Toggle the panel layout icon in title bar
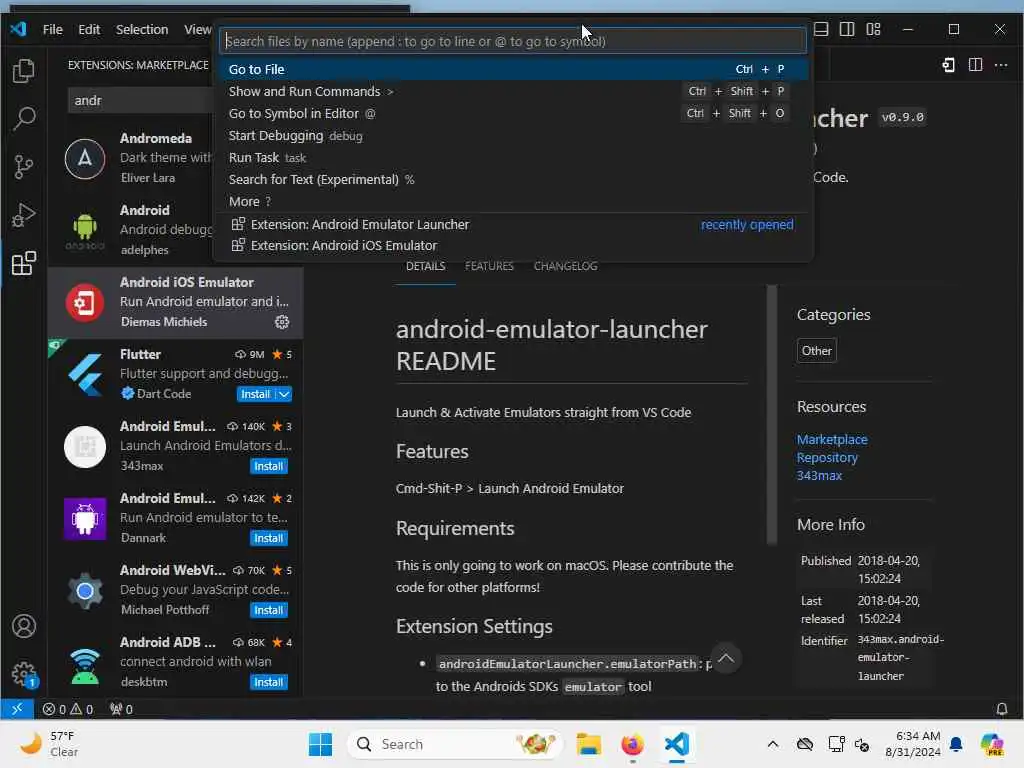The height and width of the screenshot is (768, 1024). (821, 29)
